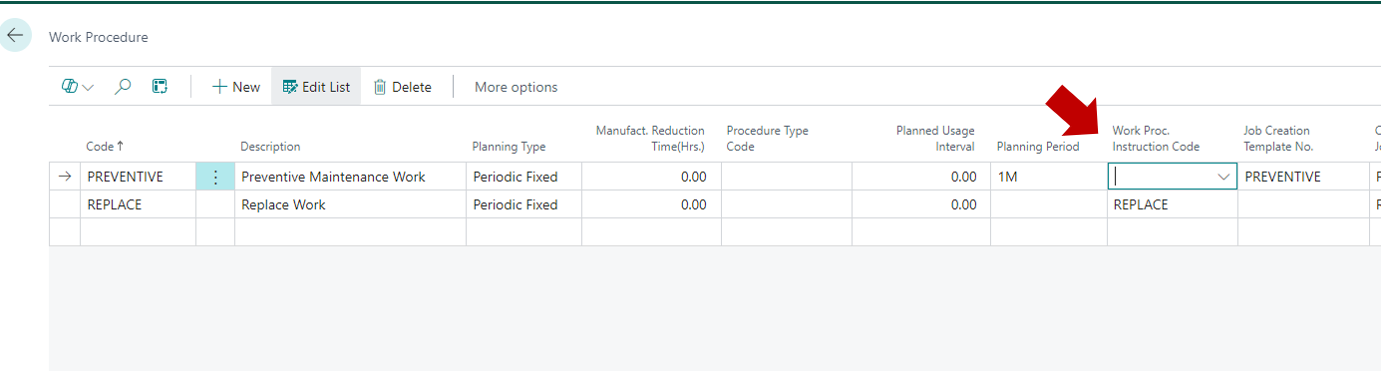Open row menu dots for PREVENTIVE
The width and height of the screenshot is (1381, 371).
click(215, 177)
